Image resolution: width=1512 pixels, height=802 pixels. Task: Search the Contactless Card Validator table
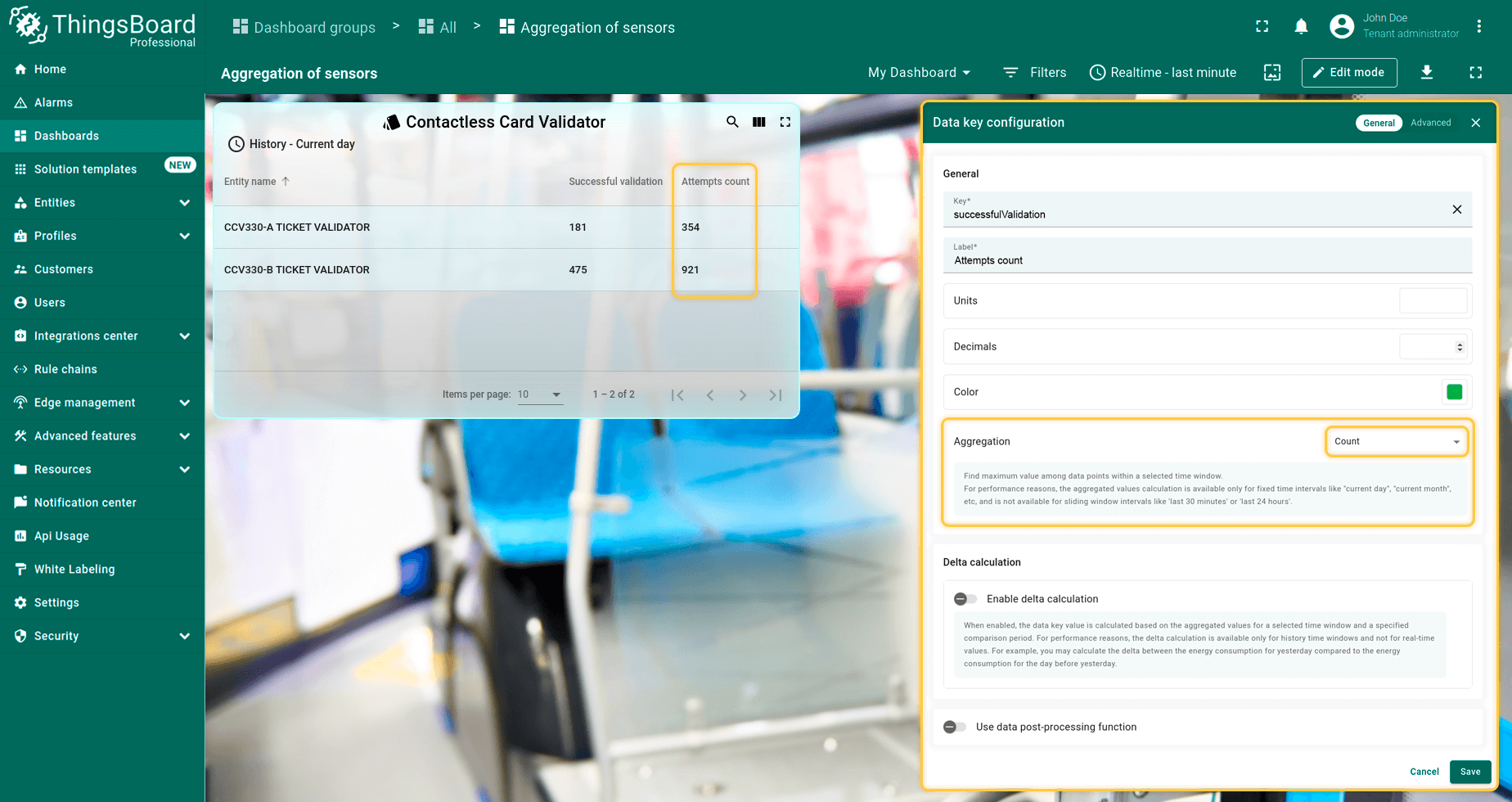click(732, 122)
